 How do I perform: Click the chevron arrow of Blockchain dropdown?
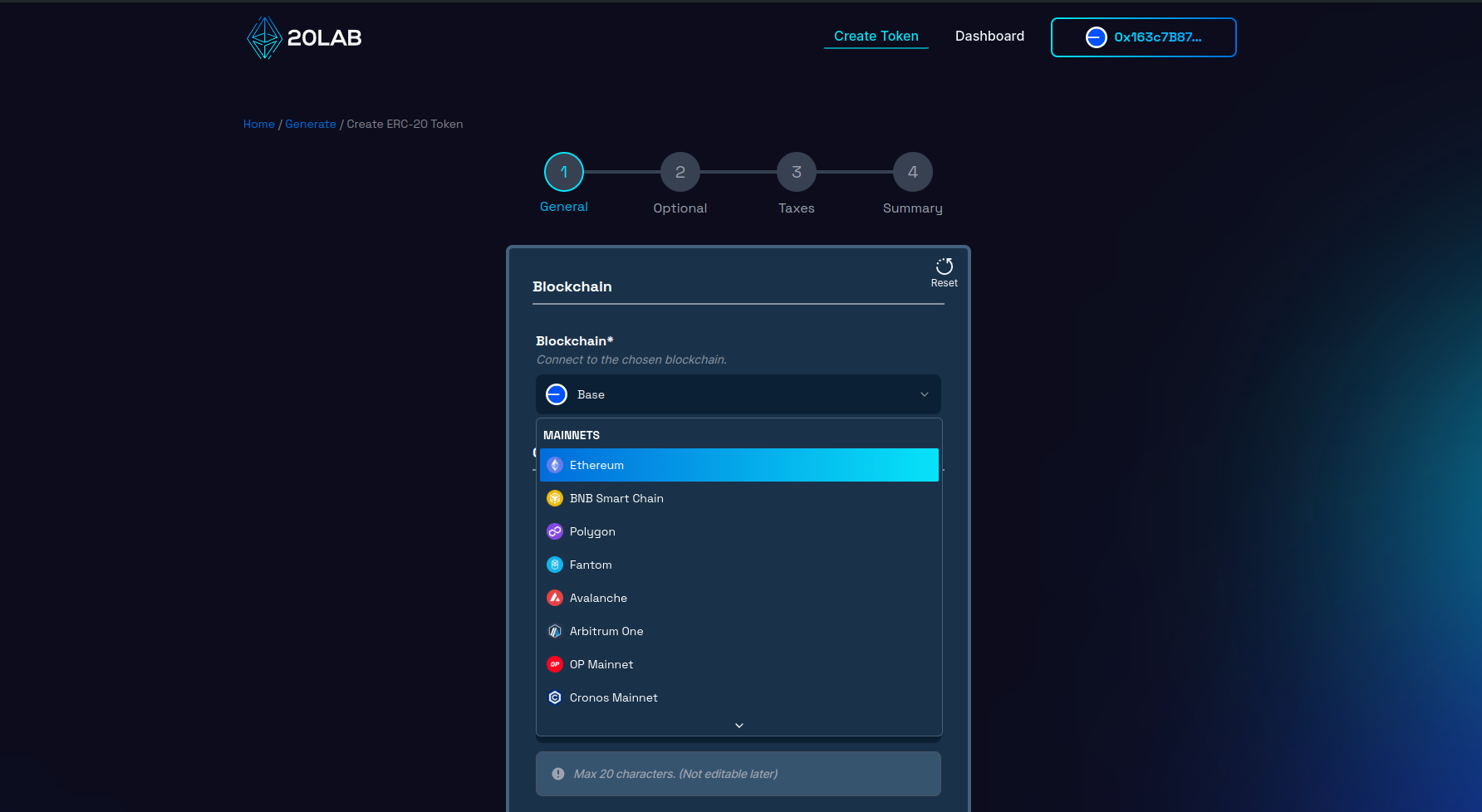point(925,394)
